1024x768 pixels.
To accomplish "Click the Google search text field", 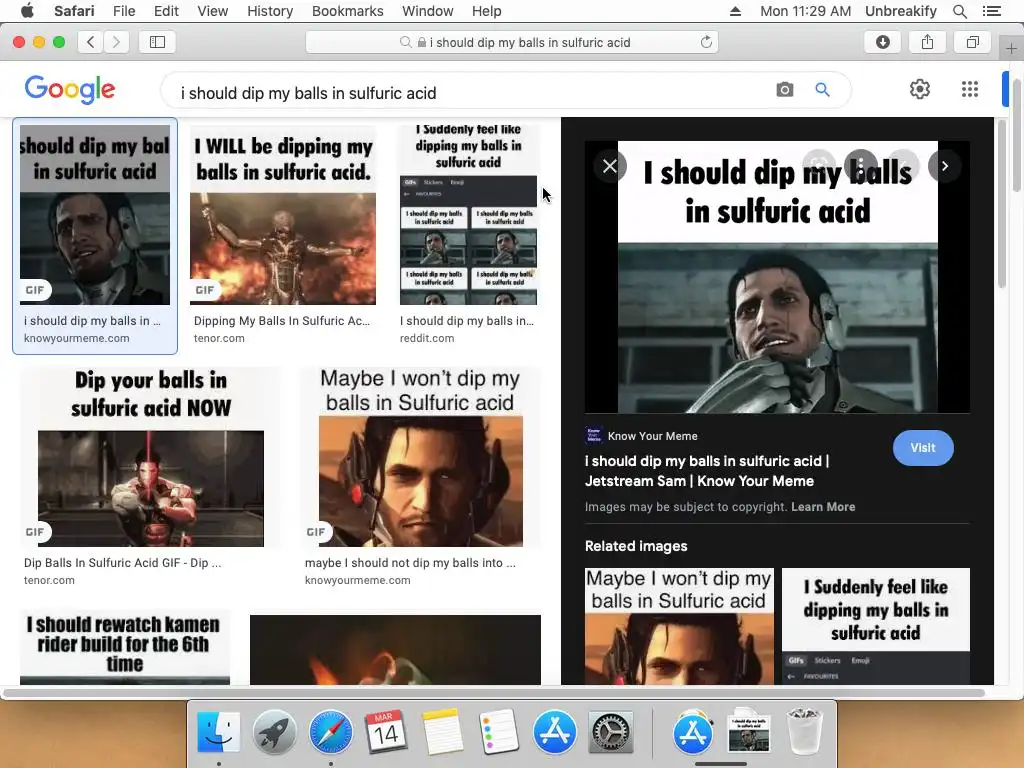I will click(470, 93).
